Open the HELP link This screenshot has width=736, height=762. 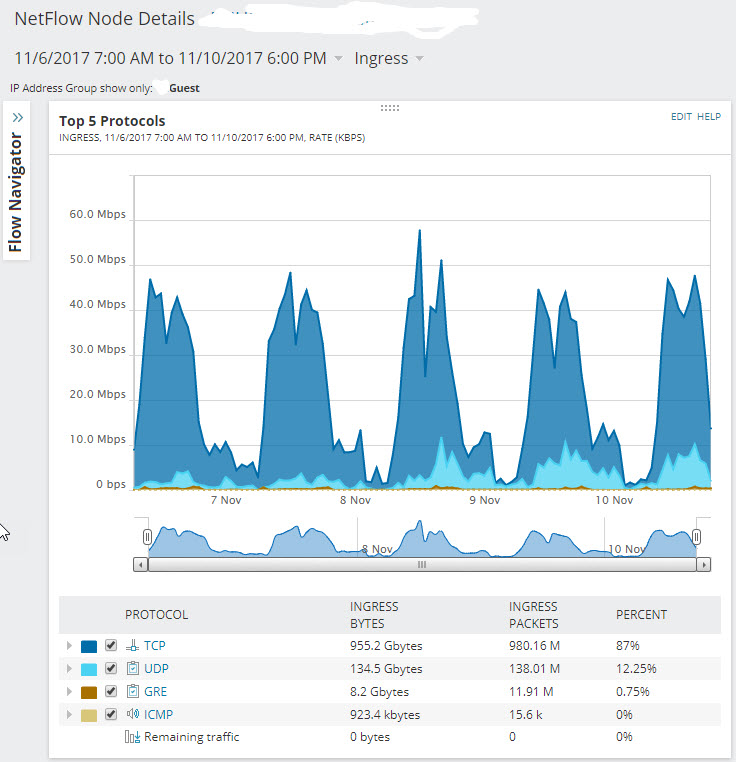(709, 117)
